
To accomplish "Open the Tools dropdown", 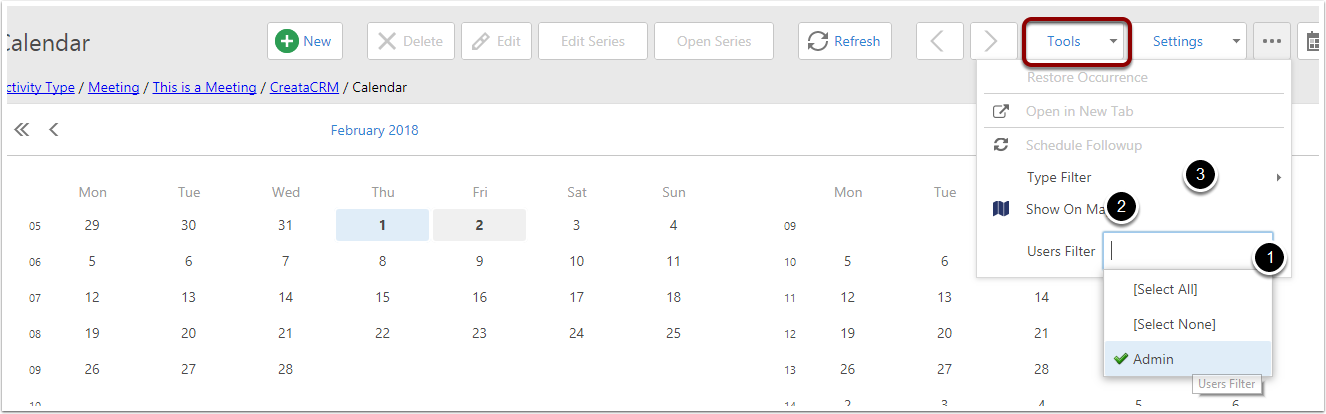I will [1077, 41].
